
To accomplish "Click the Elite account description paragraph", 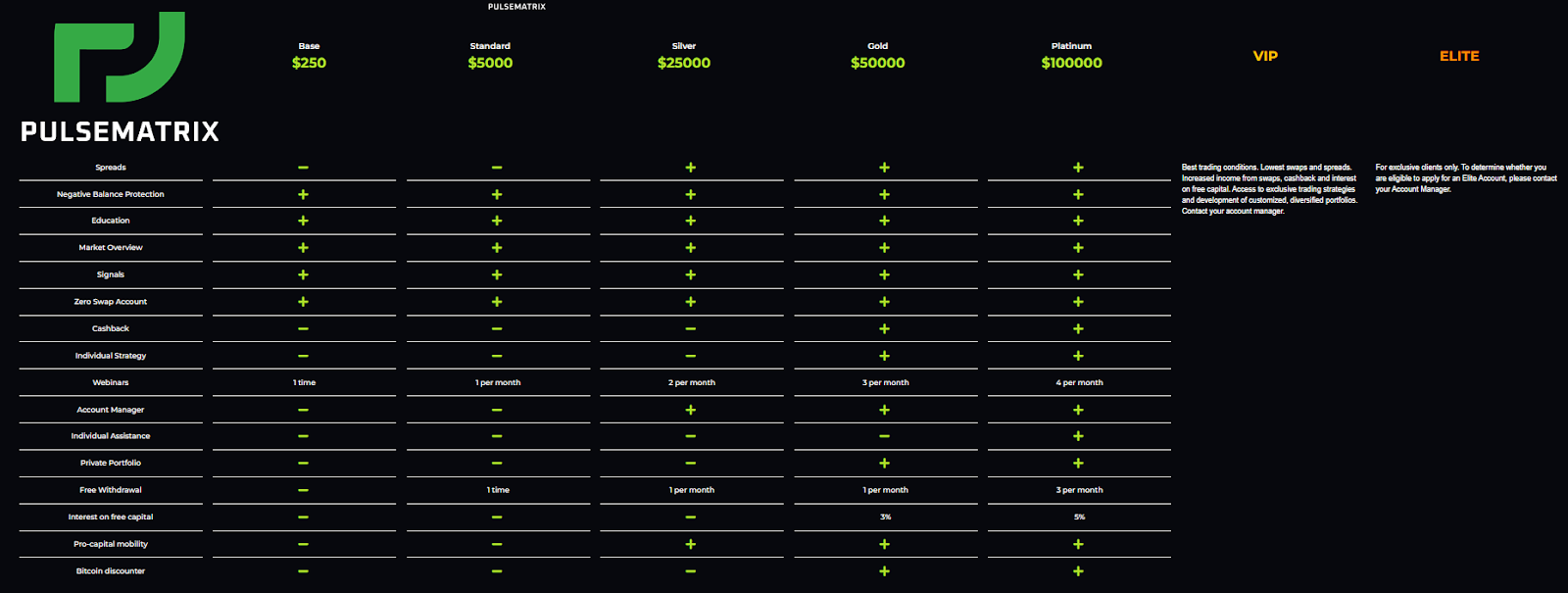I will pyautogui.click(x=1466, y=178).
